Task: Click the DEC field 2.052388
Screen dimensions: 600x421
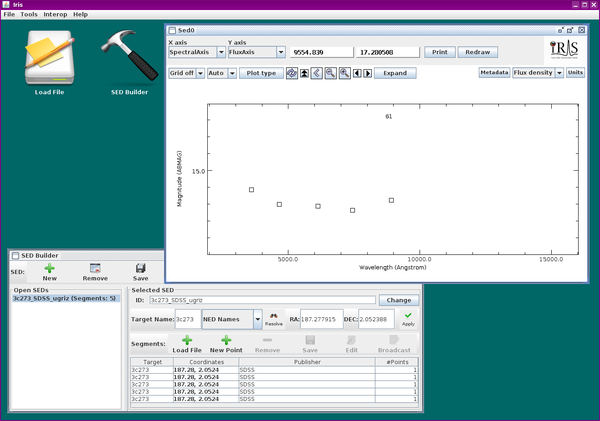Action: 376,319
